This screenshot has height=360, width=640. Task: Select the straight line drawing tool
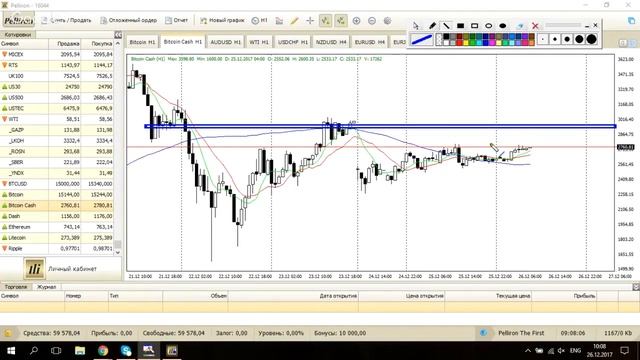446,26
